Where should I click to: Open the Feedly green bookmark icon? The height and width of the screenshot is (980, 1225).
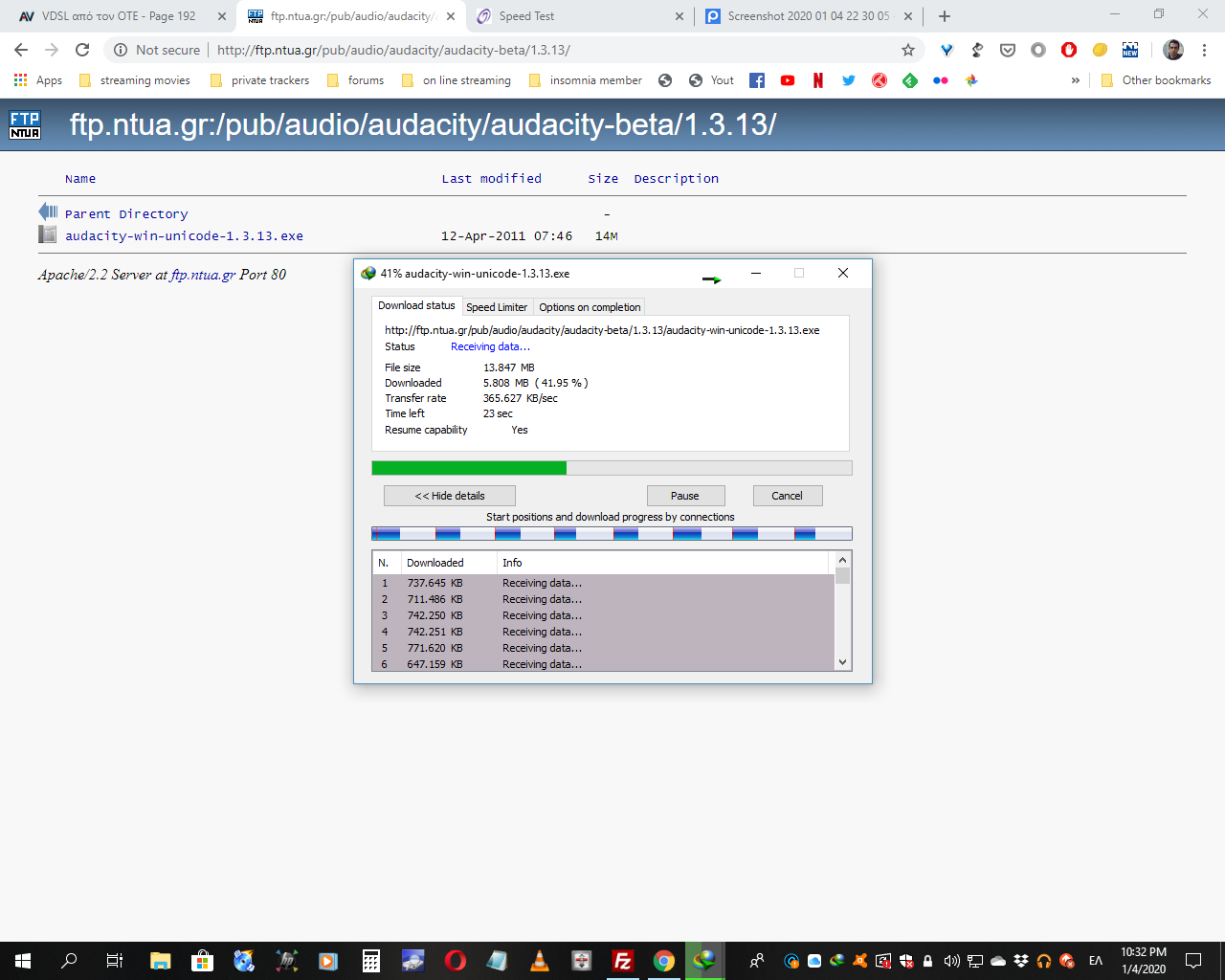(910, 80)
